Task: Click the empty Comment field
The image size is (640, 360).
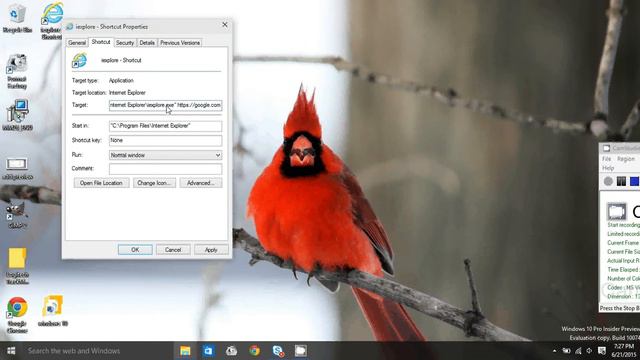Action: (165, 169)
